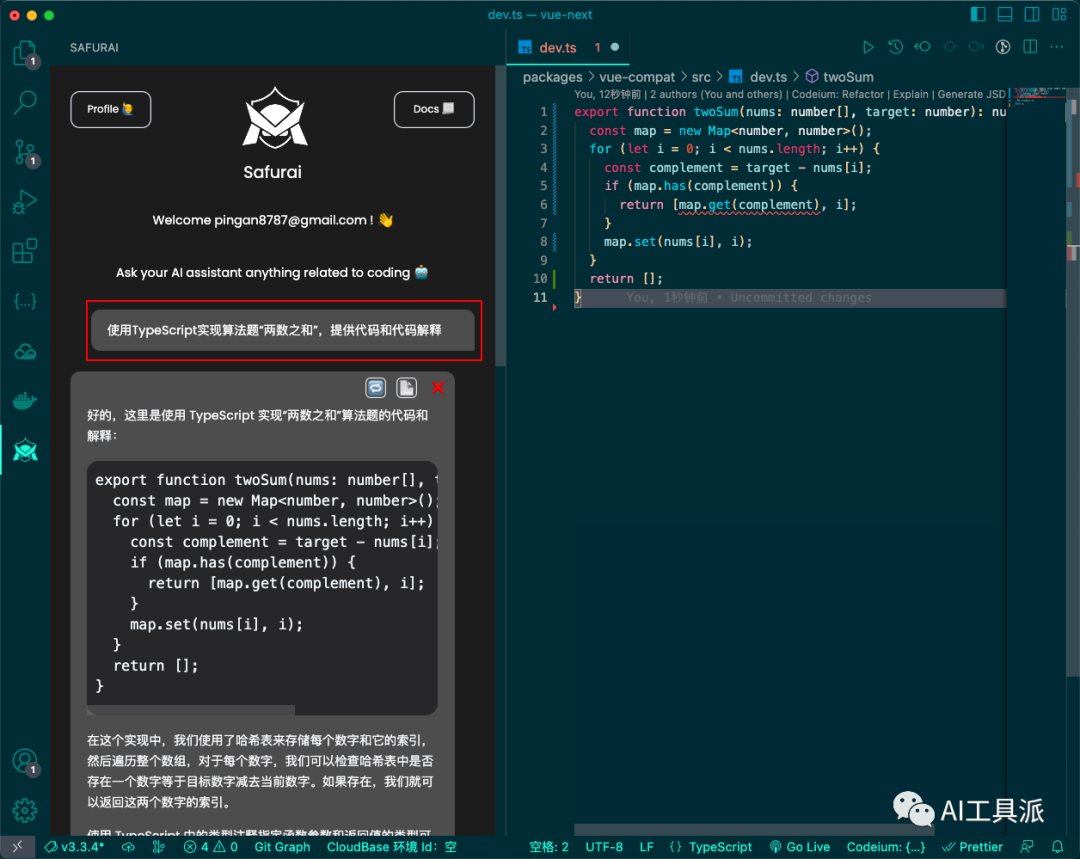Click the src breadcrumb
The width and height of the screenshot is (1080, 859).
pos(701,77)
